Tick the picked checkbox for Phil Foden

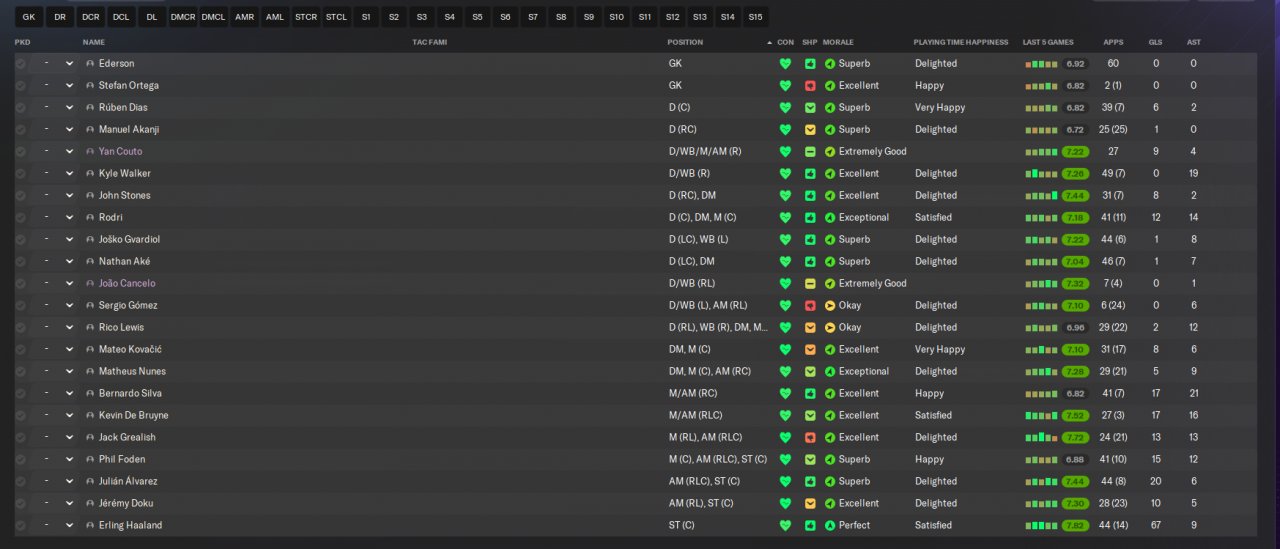(x=20, y=459)
